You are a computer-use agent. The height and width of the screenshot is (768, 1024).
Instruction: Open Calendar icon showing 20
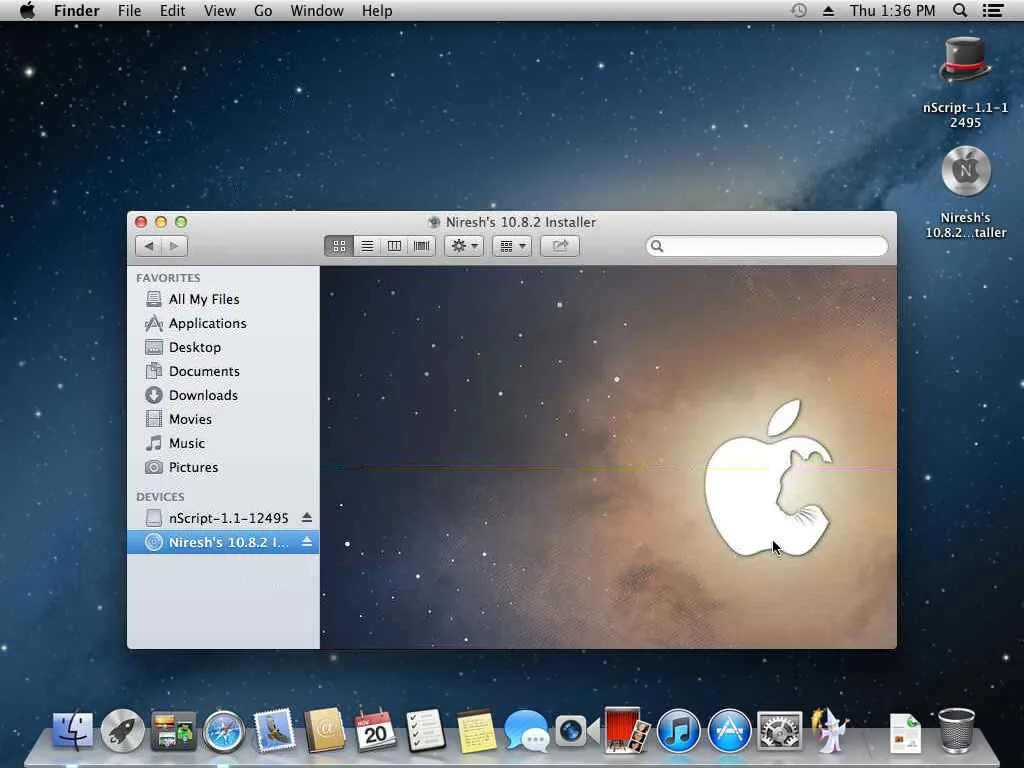(x=375, y=730)
